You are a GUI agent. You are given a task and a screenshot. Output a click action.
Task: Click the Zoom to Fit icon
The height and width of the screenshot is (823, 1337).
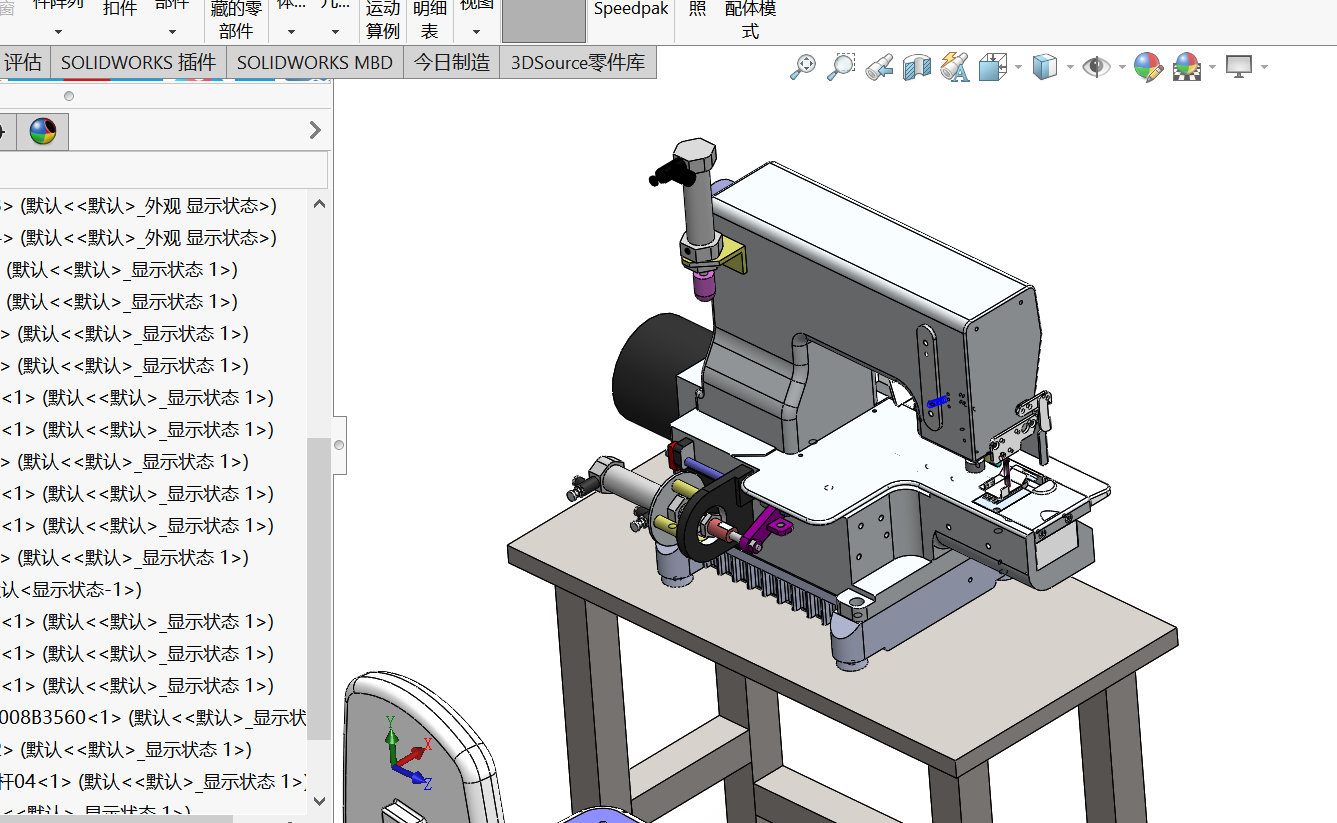(802, 67)
